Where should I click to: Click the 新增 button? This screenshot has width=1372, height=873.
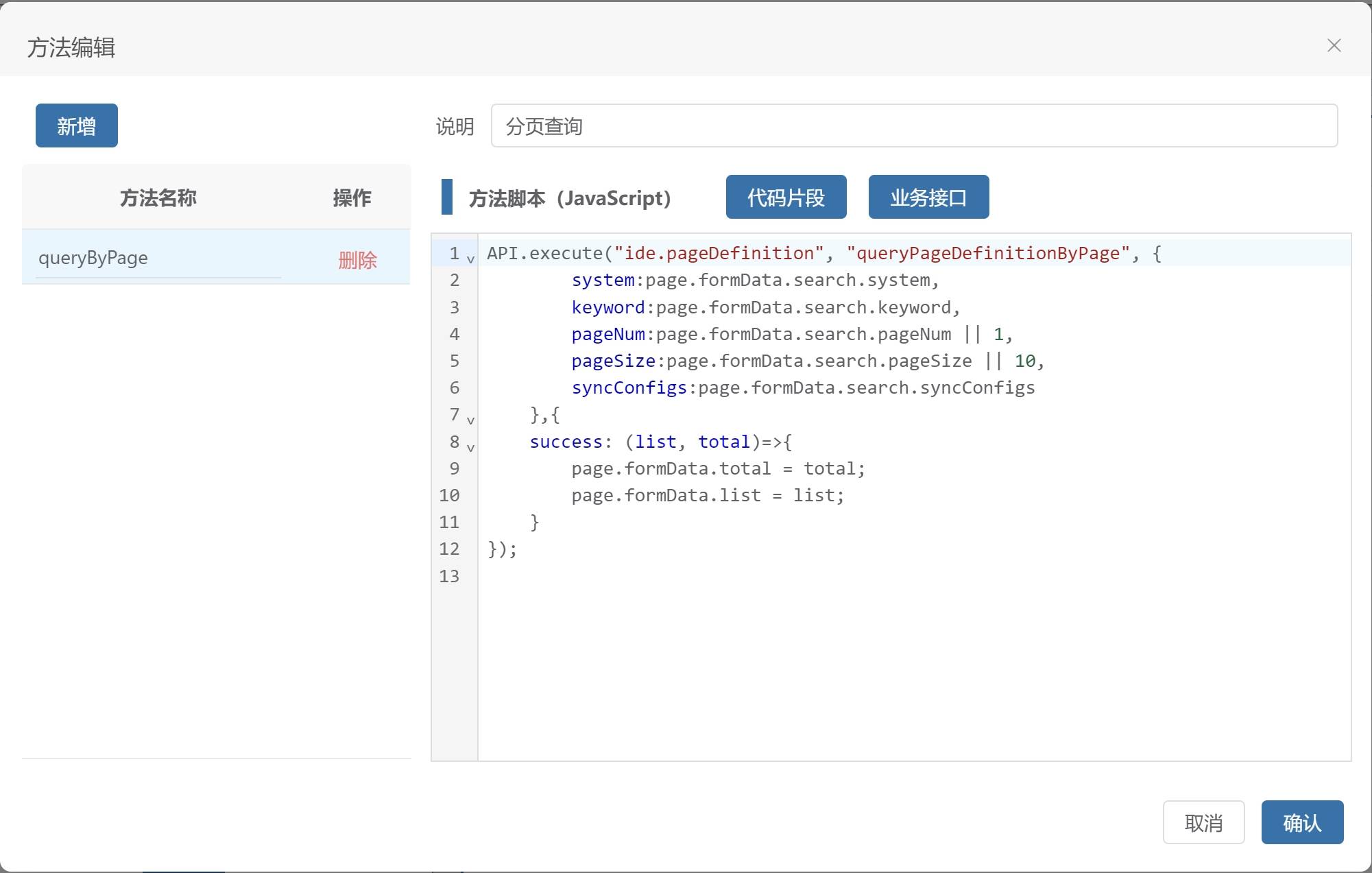click(x=76, y=126)
